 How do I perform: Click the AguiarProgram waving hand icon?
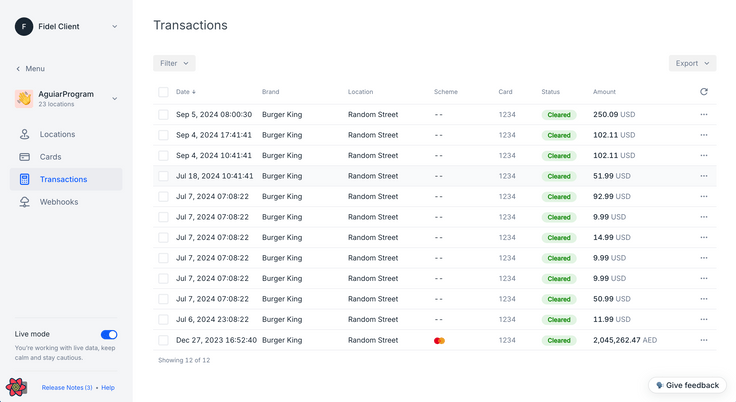[24, 99]
